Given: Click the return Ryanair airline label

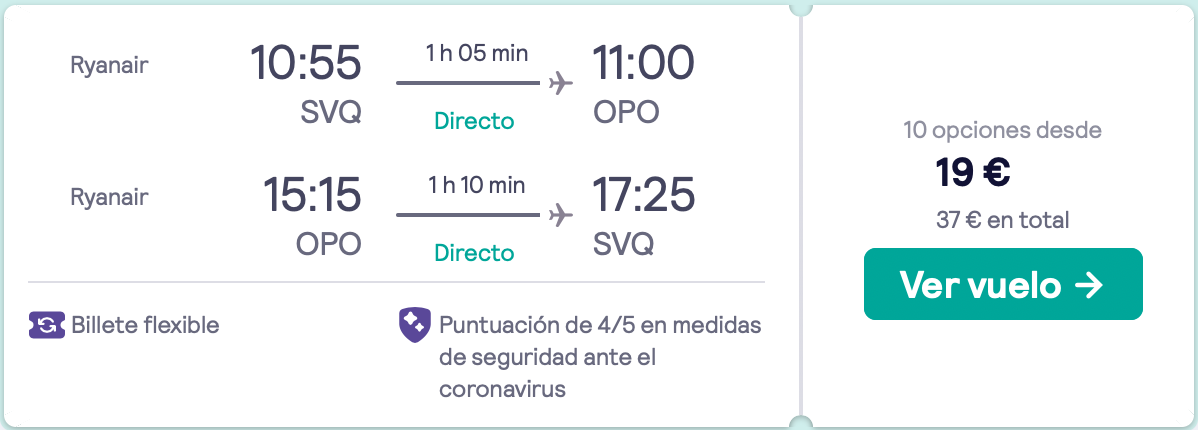Looking at the screenshot, I should 109,198.
